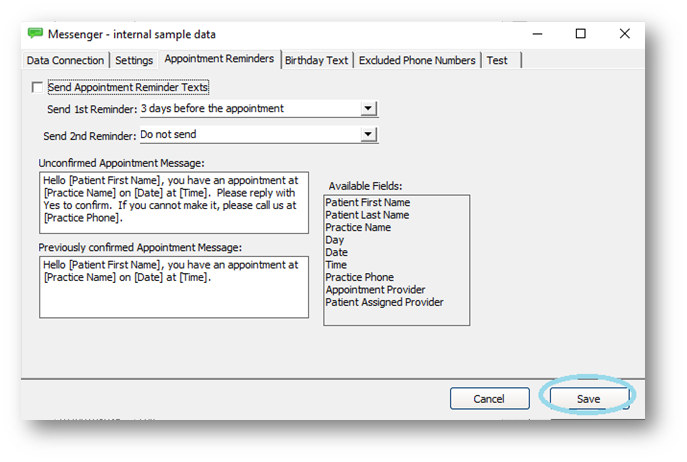Viewport: 687px width, 462px height.
Task: Click the '3 days before the appointment' value
Action: [212, 108]
